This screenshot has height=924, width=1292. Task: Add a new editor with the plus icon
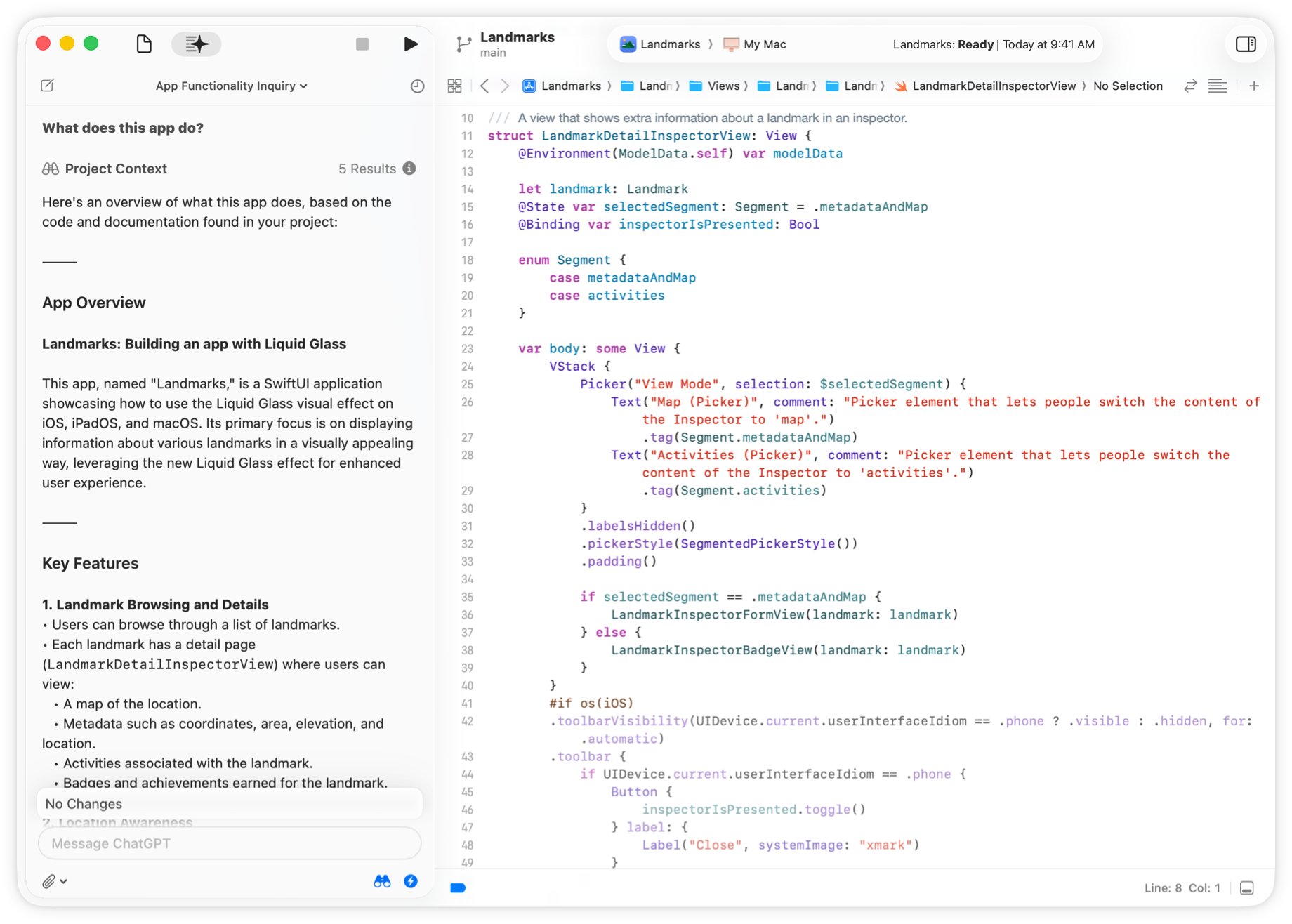(1255, 85)
